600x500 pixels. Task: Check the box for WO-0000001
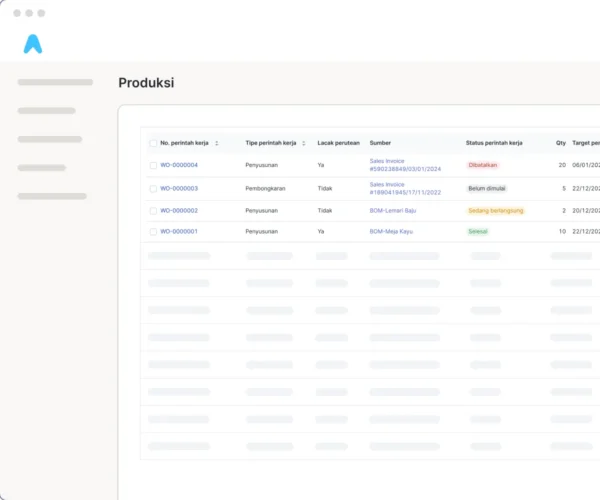153,232
